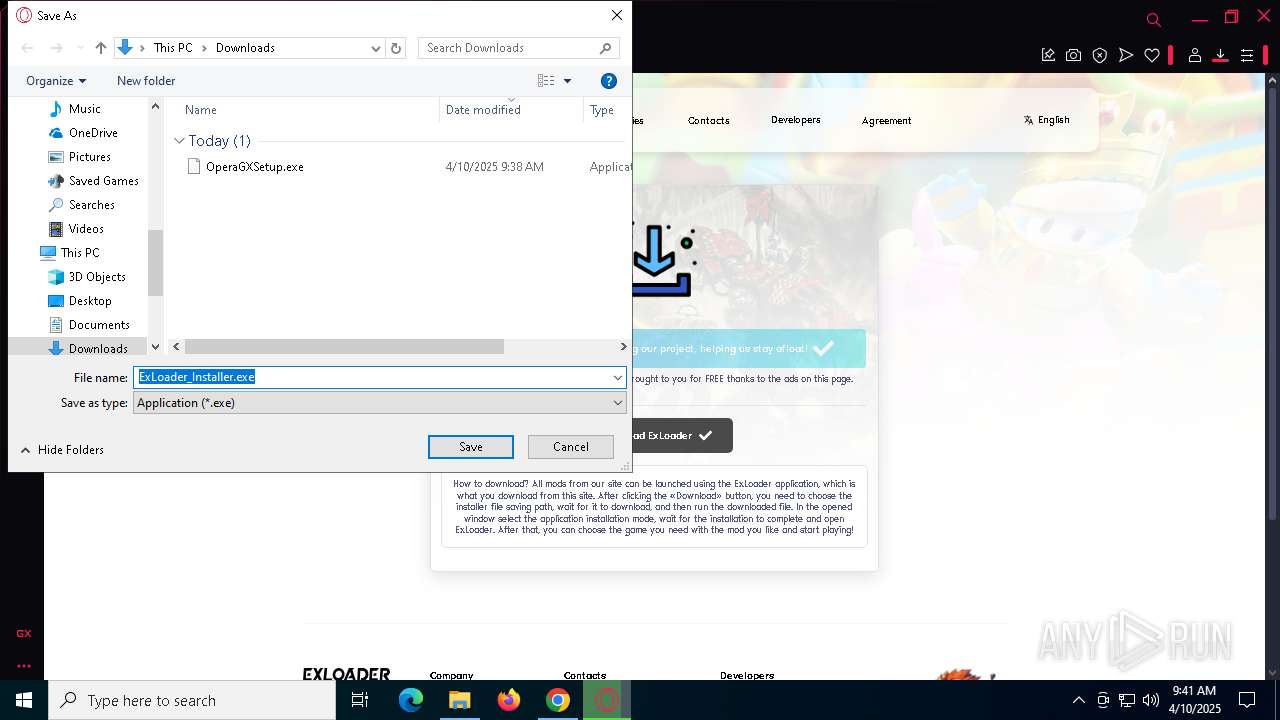
Task: Open the Opera account profile icon
Action: click(1194, 56)
